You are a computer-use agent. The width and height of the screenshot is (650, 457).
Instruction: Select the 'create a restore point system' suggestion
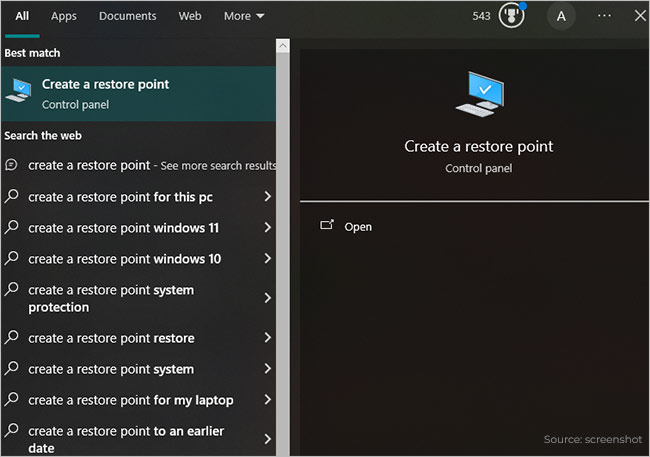(x=138, y=369)
